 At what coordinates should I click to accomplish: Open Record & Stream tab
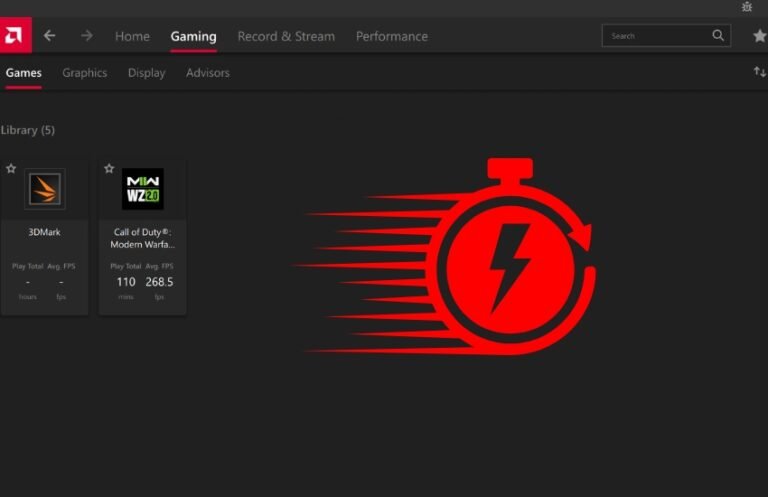pyautogui.click(x=286, y=36)
